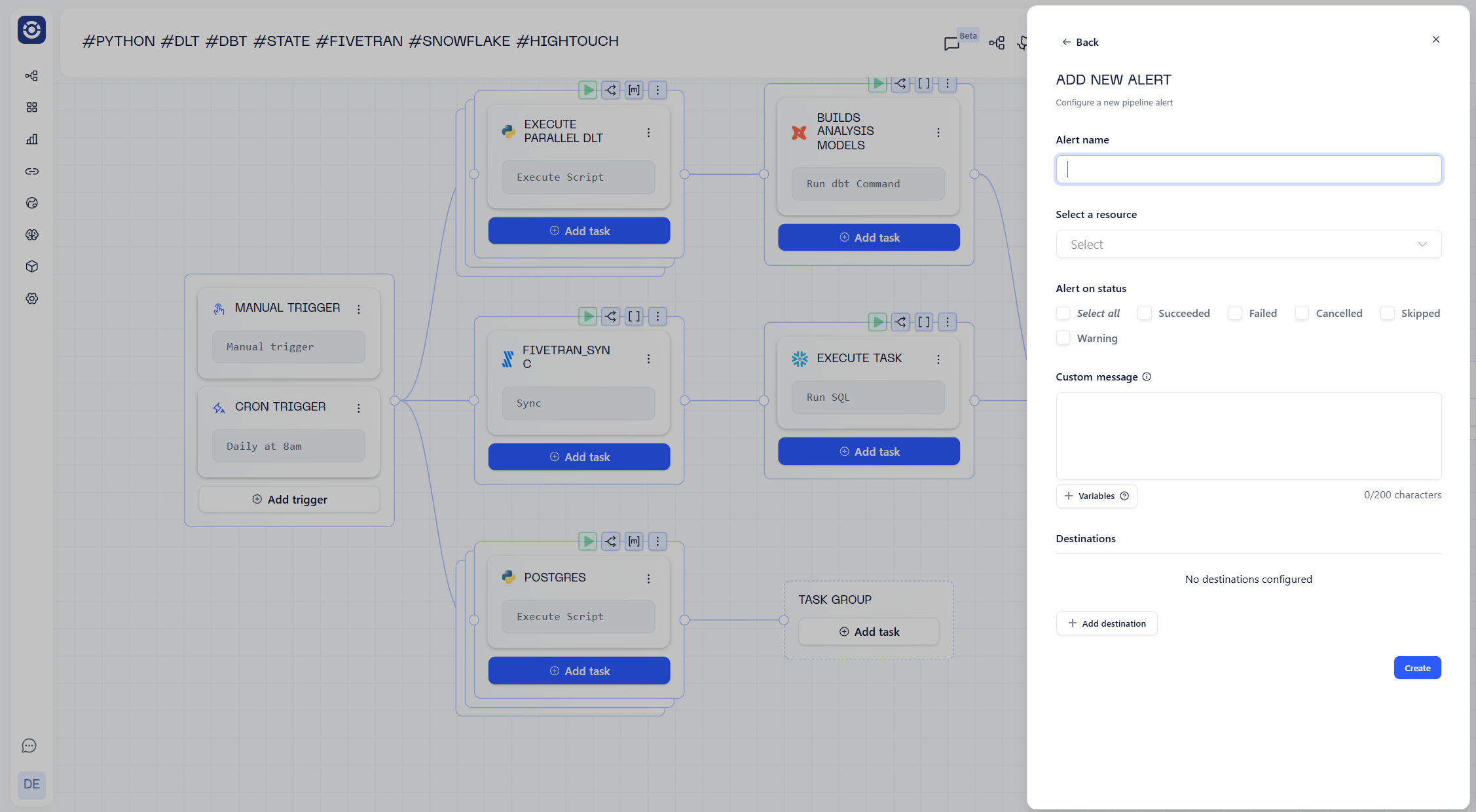This screenshot has width=1476, height=812.
Task: Click the pipelines icon in left sidebar
Action: tap(31, 76)
